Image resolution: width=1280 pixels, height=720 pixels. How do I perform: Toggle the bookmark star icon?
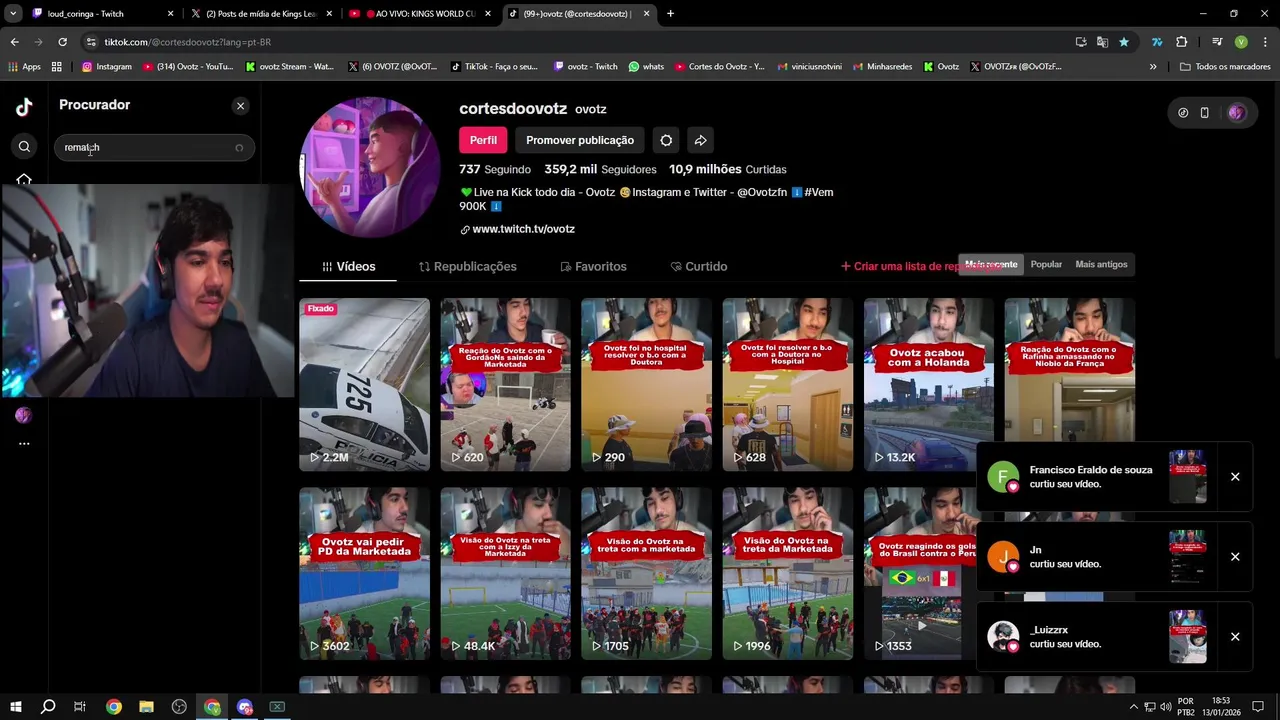pos(1124,42)
